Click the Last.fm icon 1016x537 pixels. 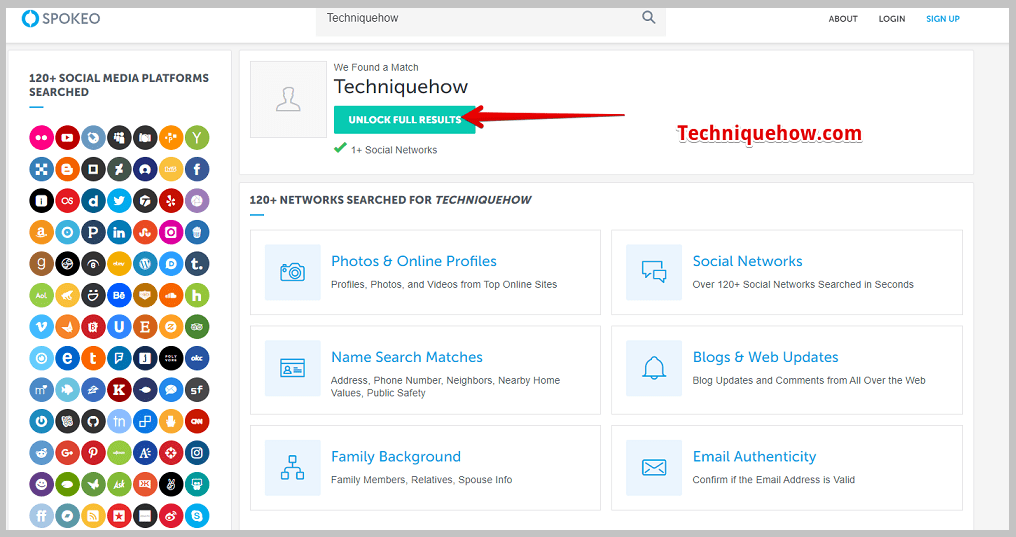(x=67, y=201)
